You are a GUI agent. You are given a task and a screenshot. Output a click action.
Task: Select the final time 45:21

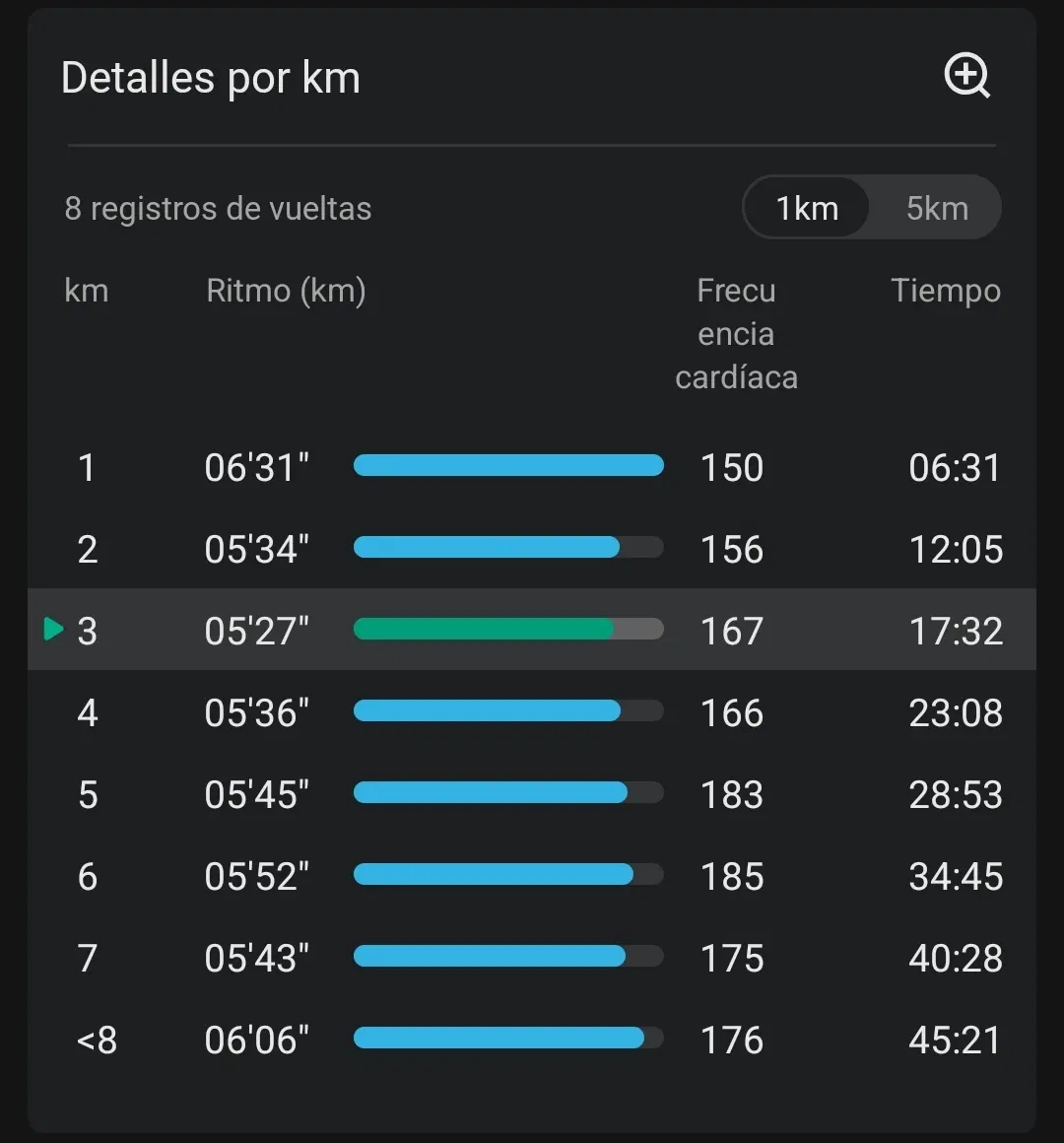tap(955, 1040)
